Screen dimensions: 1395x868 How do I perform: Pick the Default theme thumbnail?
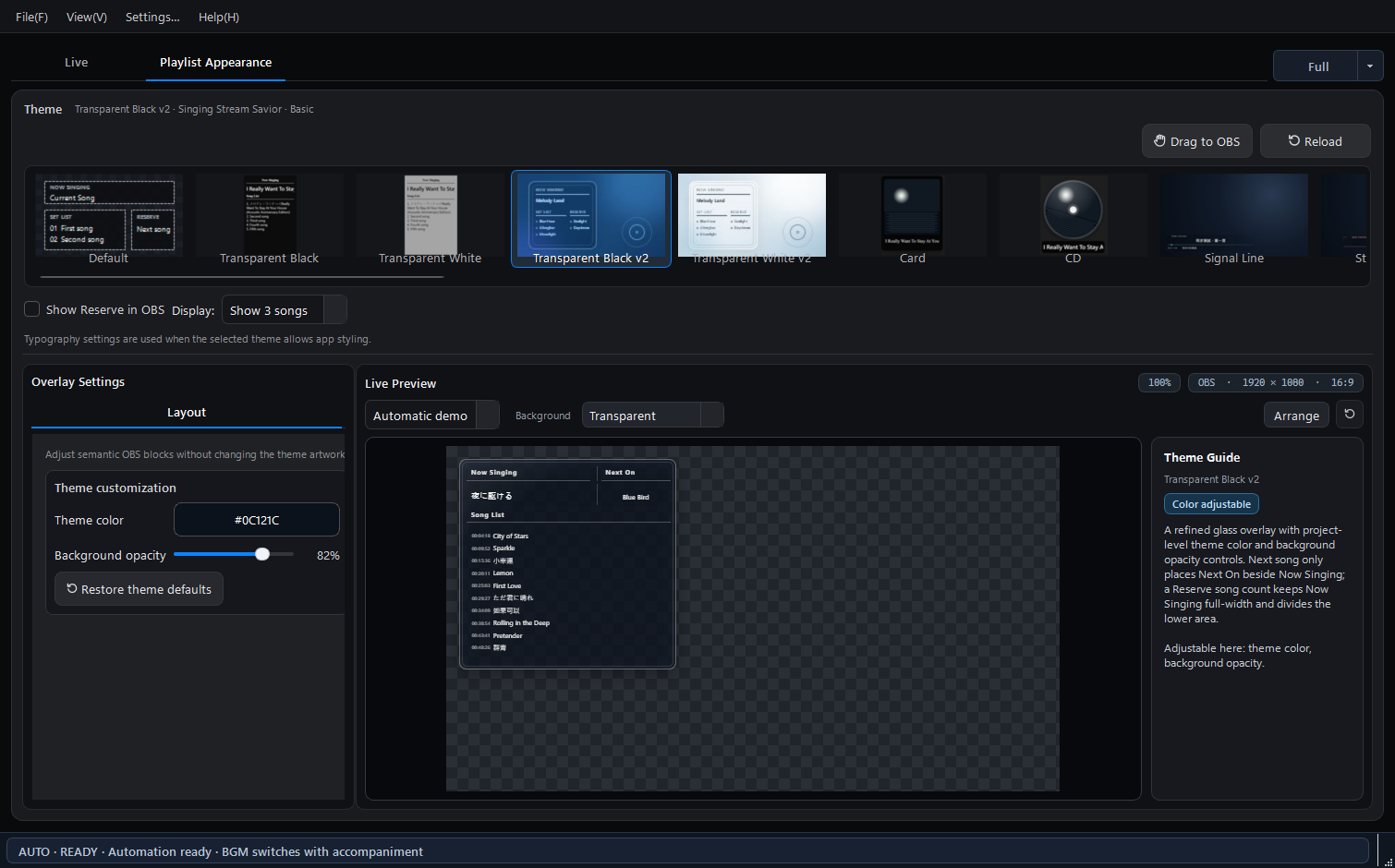pos(109,220)
